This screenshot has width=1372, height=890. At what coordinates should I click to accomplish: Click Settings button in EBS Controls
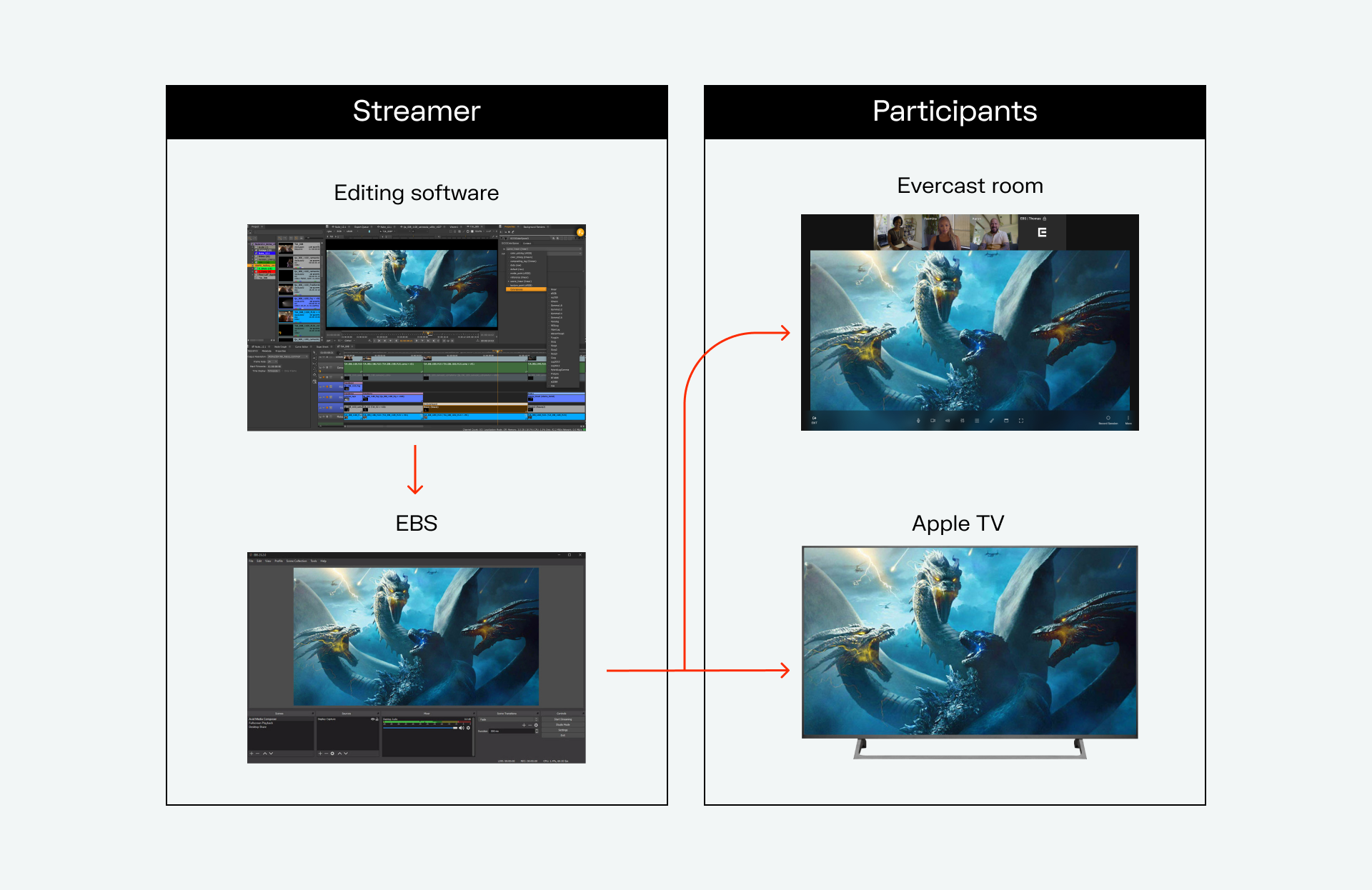tap(563, 730)
